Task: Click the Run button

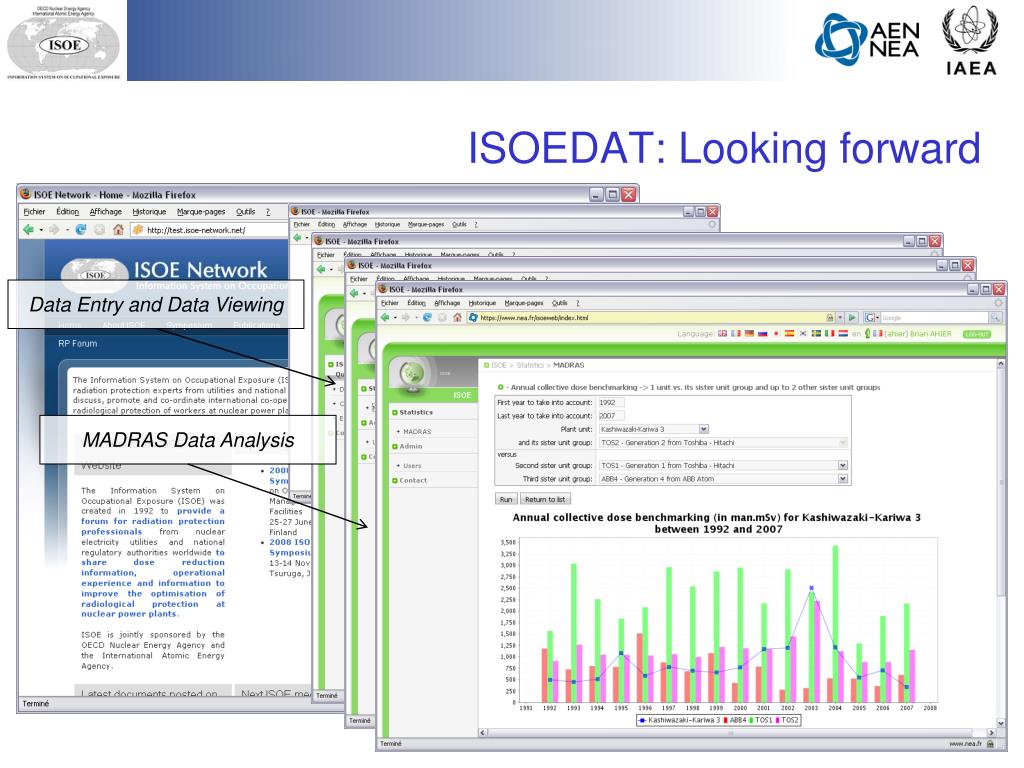Action: point(506,499)
